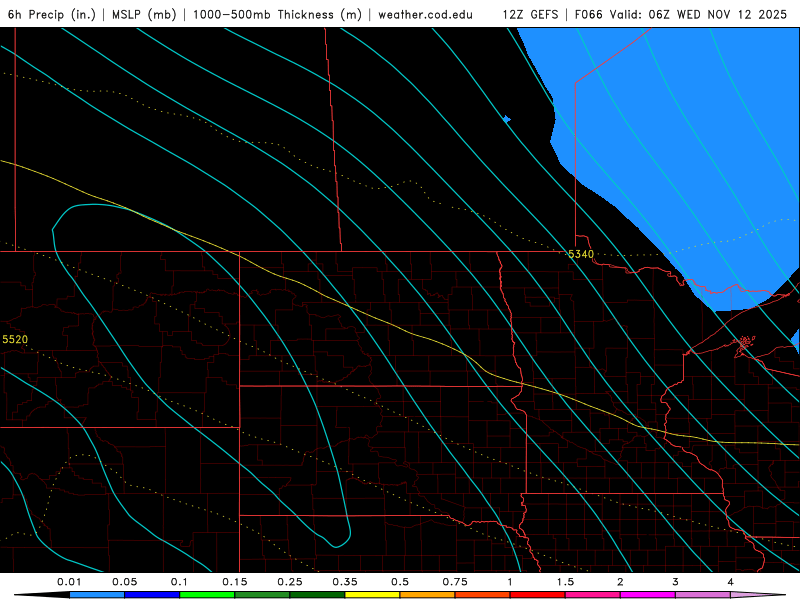
Task: Click the small blue precipitation speck on the map
Action: 506,119
